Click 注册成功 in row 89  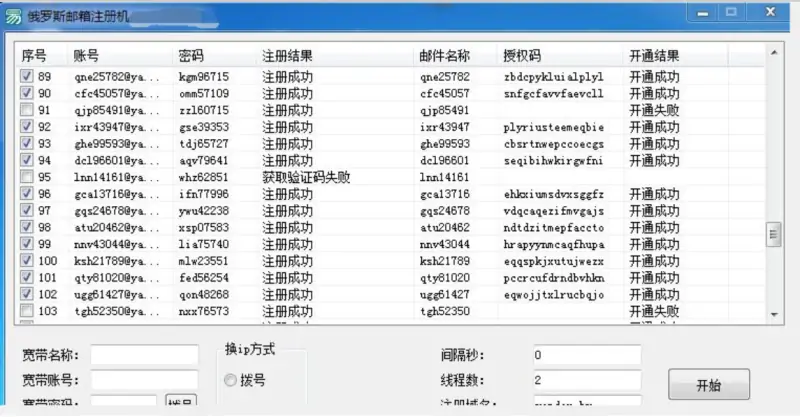(x=288, y=77)
